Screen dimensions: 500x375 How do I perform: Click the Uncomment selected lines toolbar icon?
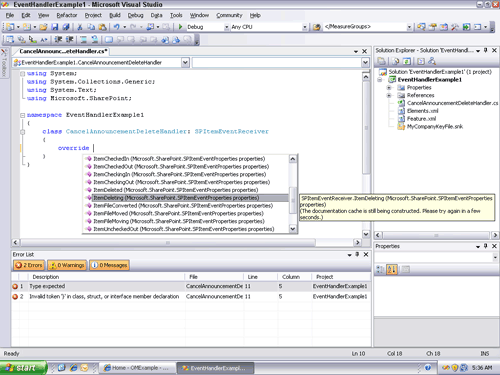pyautogui.click(x=95, y=40)
